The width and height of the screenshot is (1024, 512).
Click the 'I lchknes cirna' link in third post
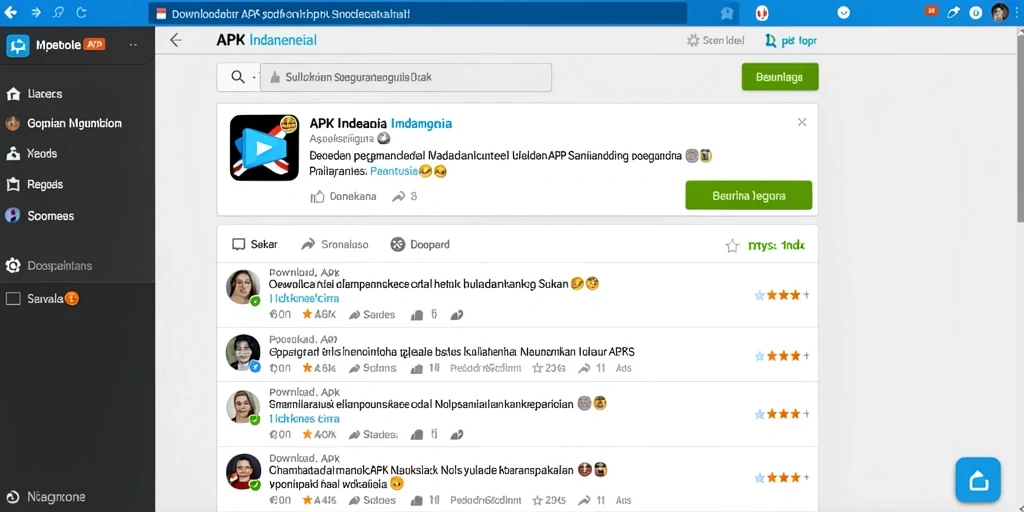[304, 419]
